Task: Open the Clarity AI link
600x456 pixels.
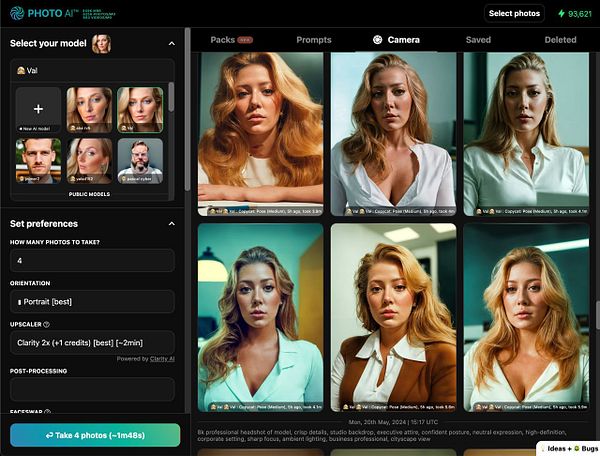Action: pos(162,359)
